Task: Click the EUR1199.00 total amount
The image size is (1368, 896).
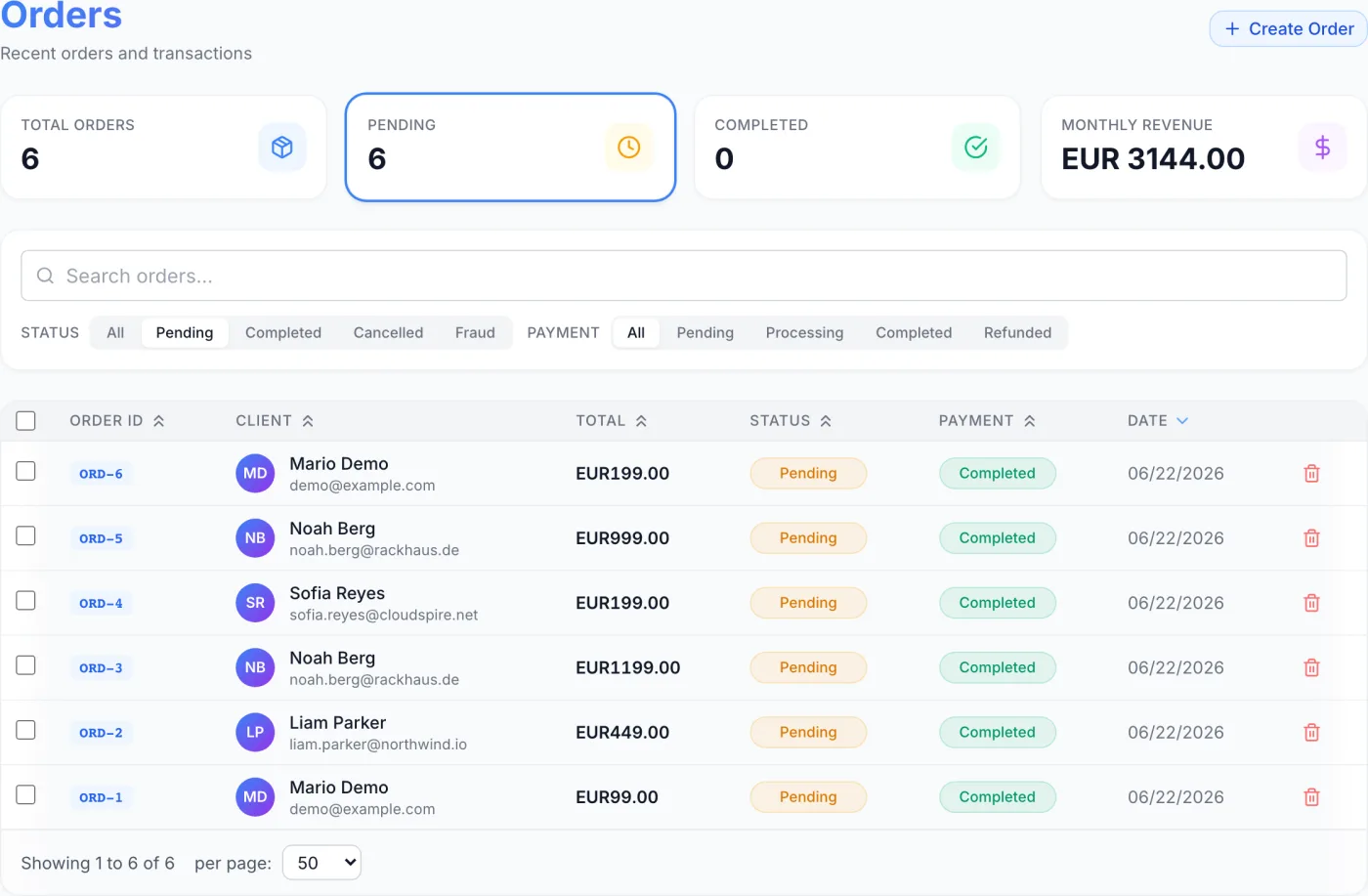Action: tap(627, 668)
